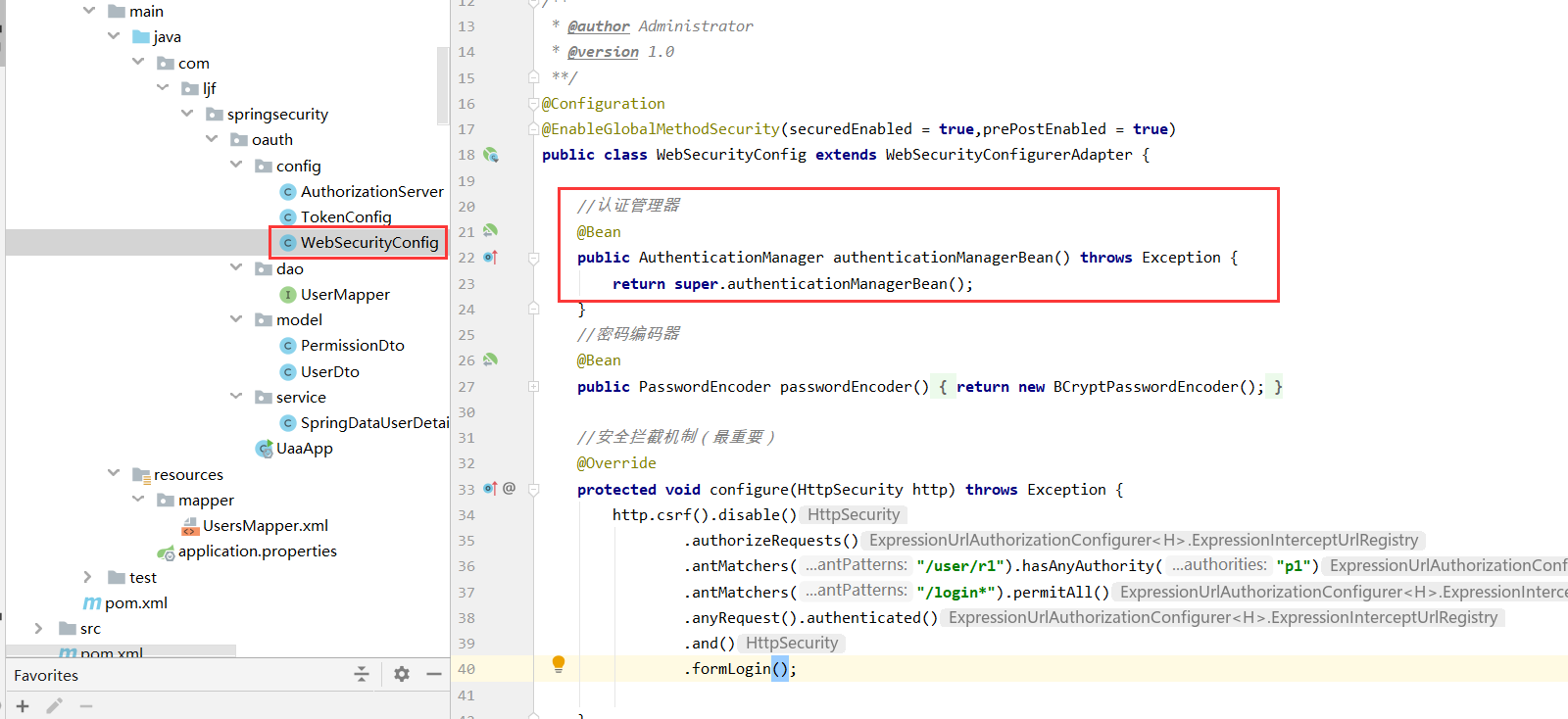Click the @Override annotation on line 32

click(616, 462)
